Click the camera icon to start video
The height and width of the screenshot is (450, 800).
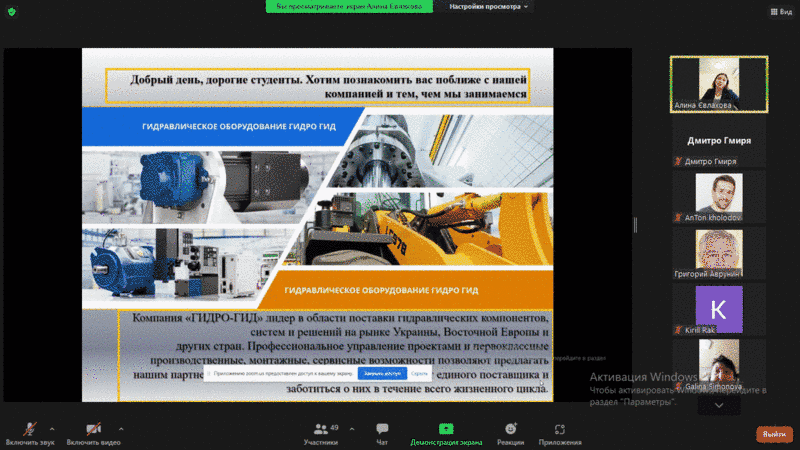click(93, 429)
